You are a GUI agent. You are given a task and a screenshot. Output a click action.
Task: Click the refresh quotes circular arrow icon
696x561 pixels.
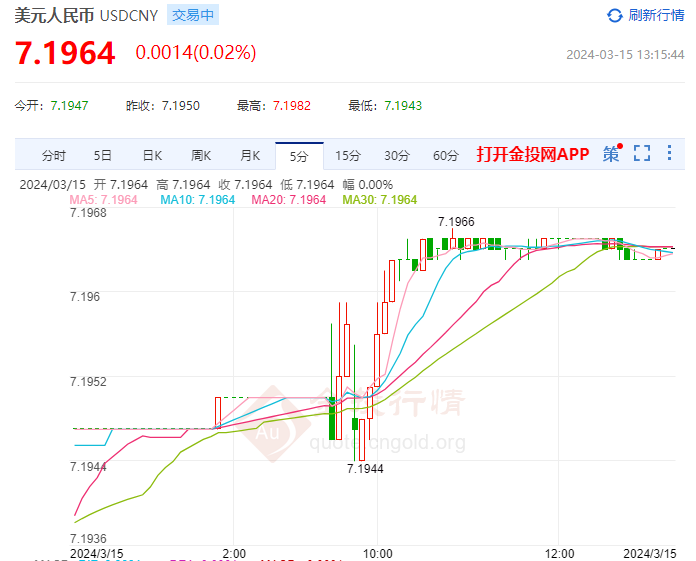click(614, 16)
